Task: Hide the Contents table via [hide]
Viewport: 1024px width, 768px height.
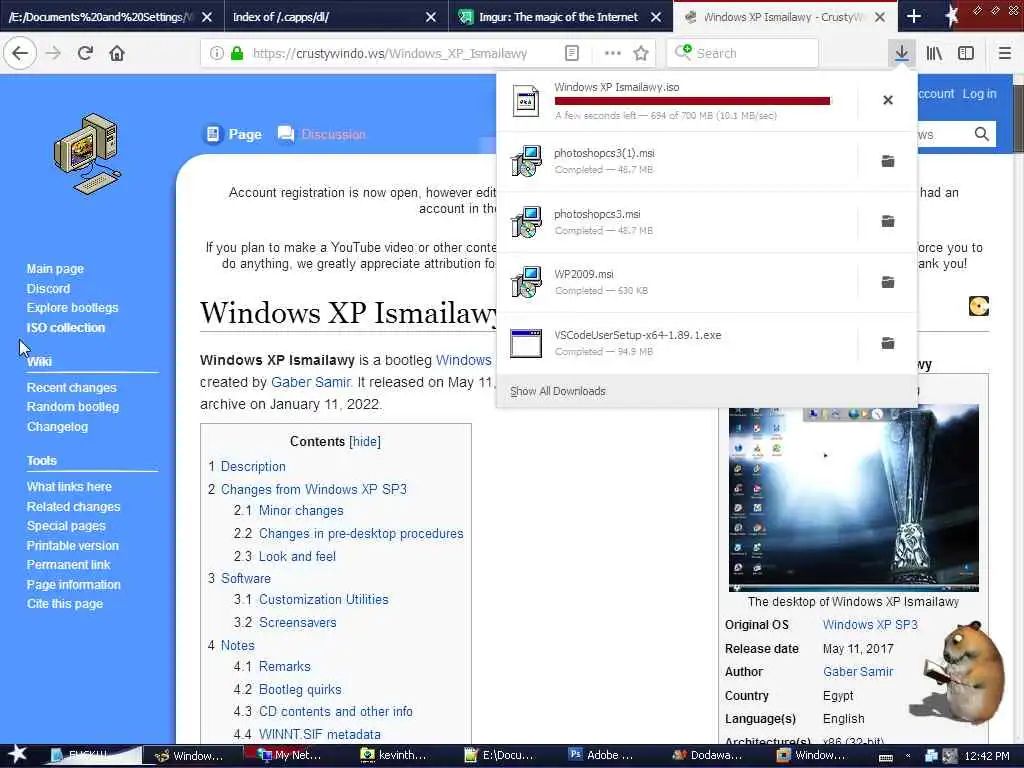Action: coord(365,441)
